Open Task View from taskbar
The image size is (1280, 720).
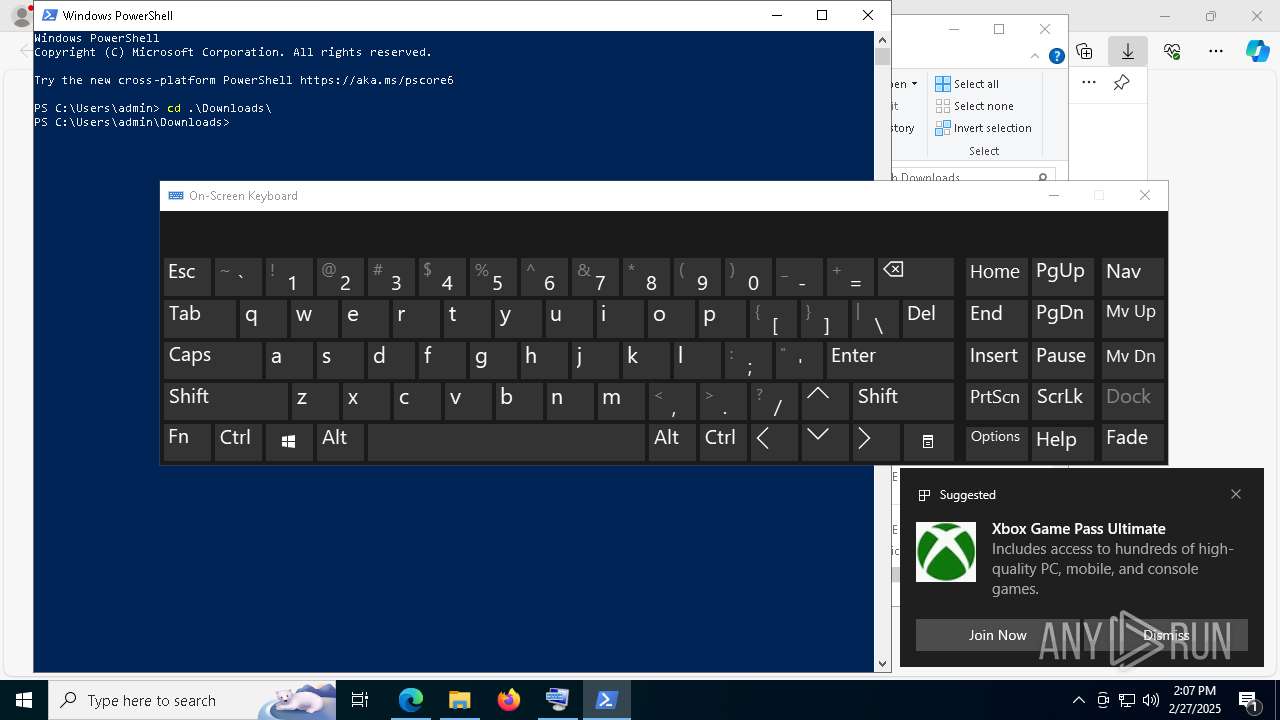[x=360, y=700]
